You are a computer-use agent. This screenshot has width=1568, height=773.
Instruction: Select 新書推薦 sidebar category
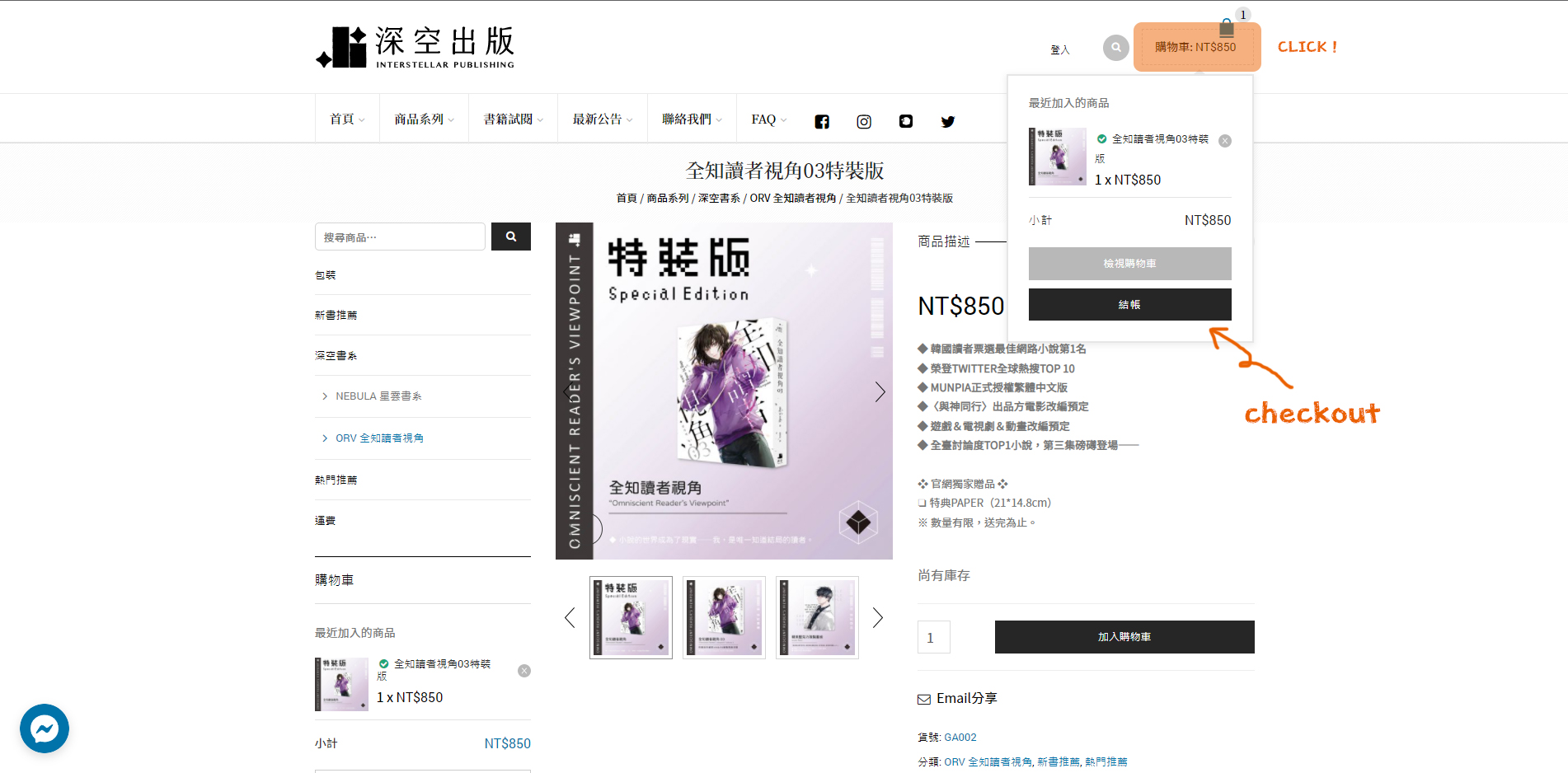click(x=336, y=316)
